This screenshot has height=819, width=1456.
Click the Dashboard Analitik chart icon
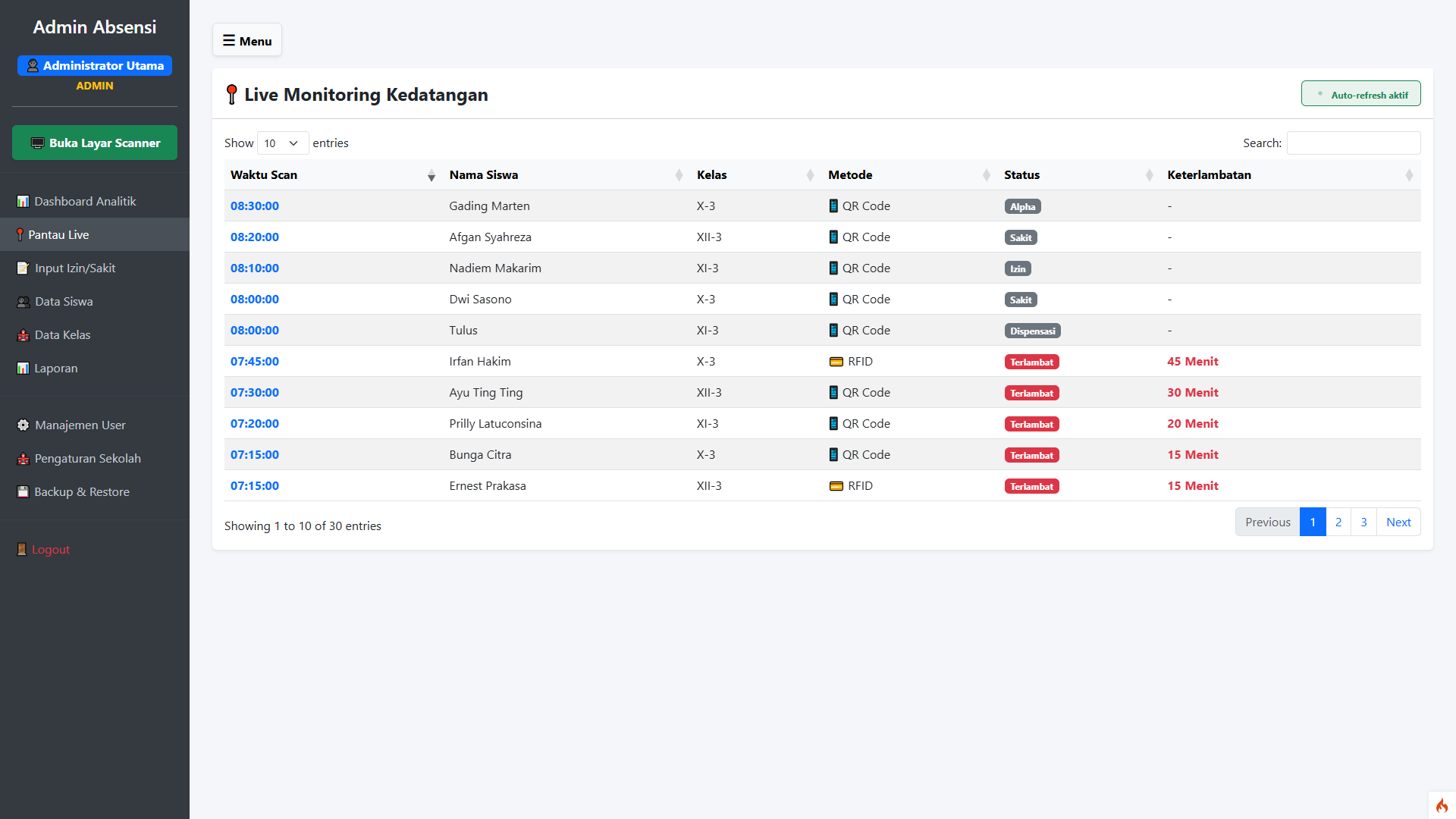pos(23,202)
